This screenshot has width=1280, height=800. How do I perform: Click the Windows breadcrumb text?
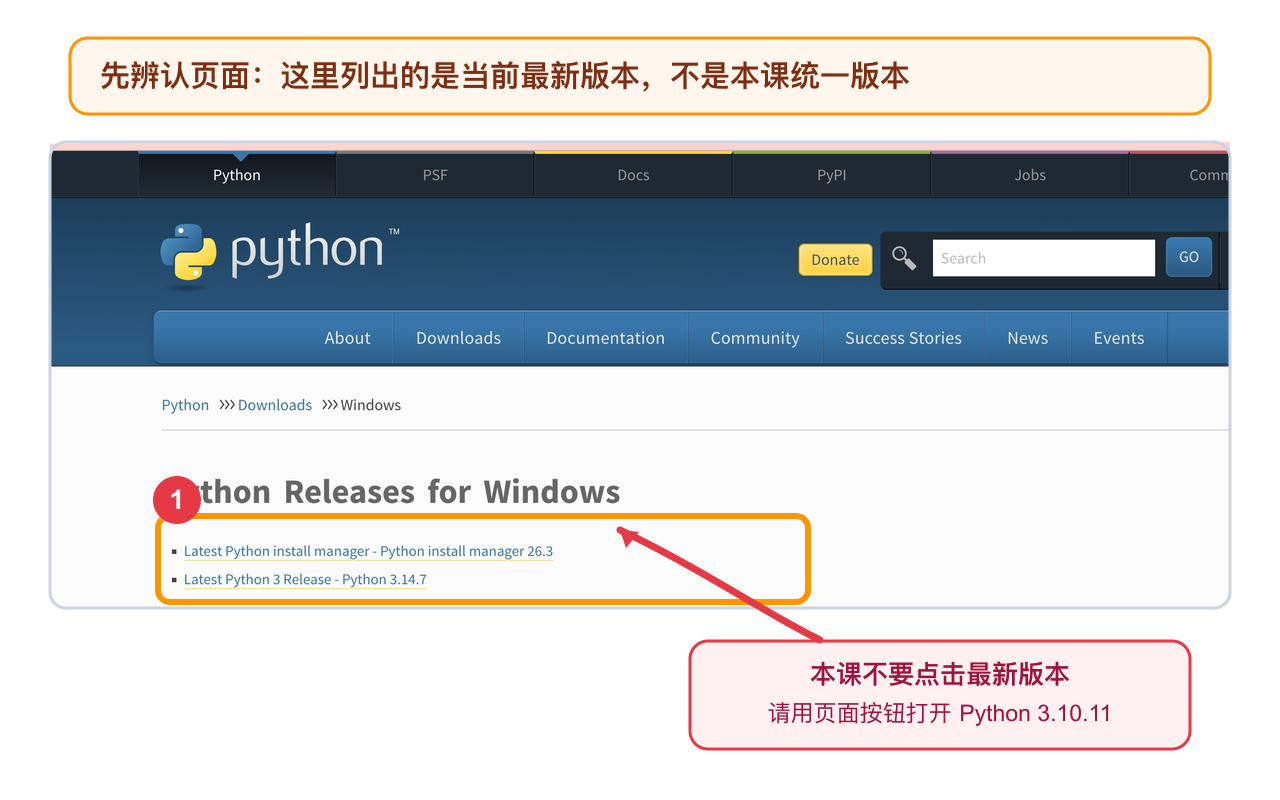coord(371,405)
